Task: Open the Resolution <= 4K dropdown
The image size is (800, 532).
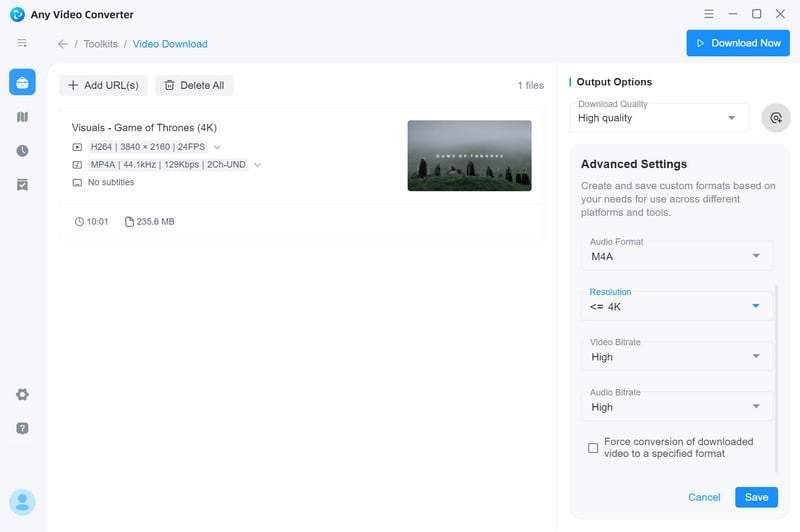Action: click(677, 306)
